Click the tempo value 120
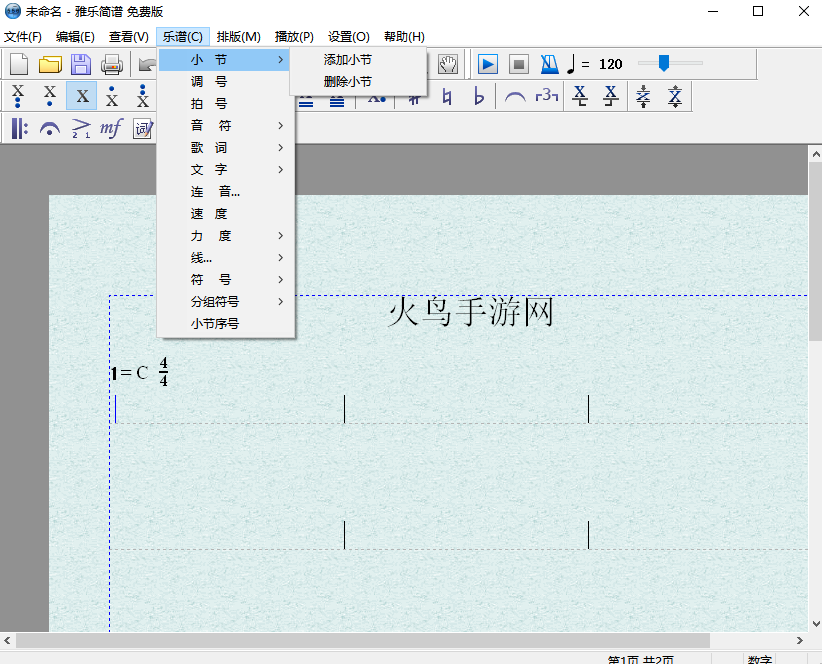 click(x=610, y=64)
